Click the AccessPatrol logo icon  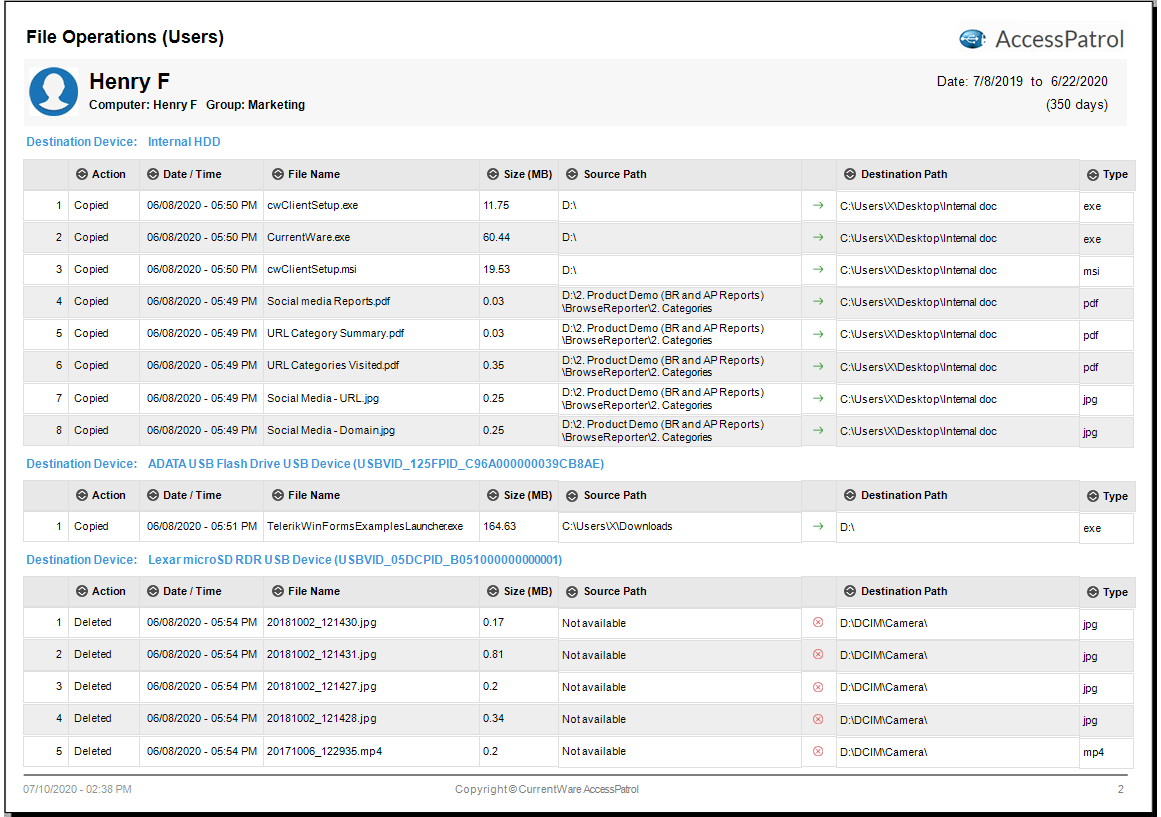click(x=972, y=39)
